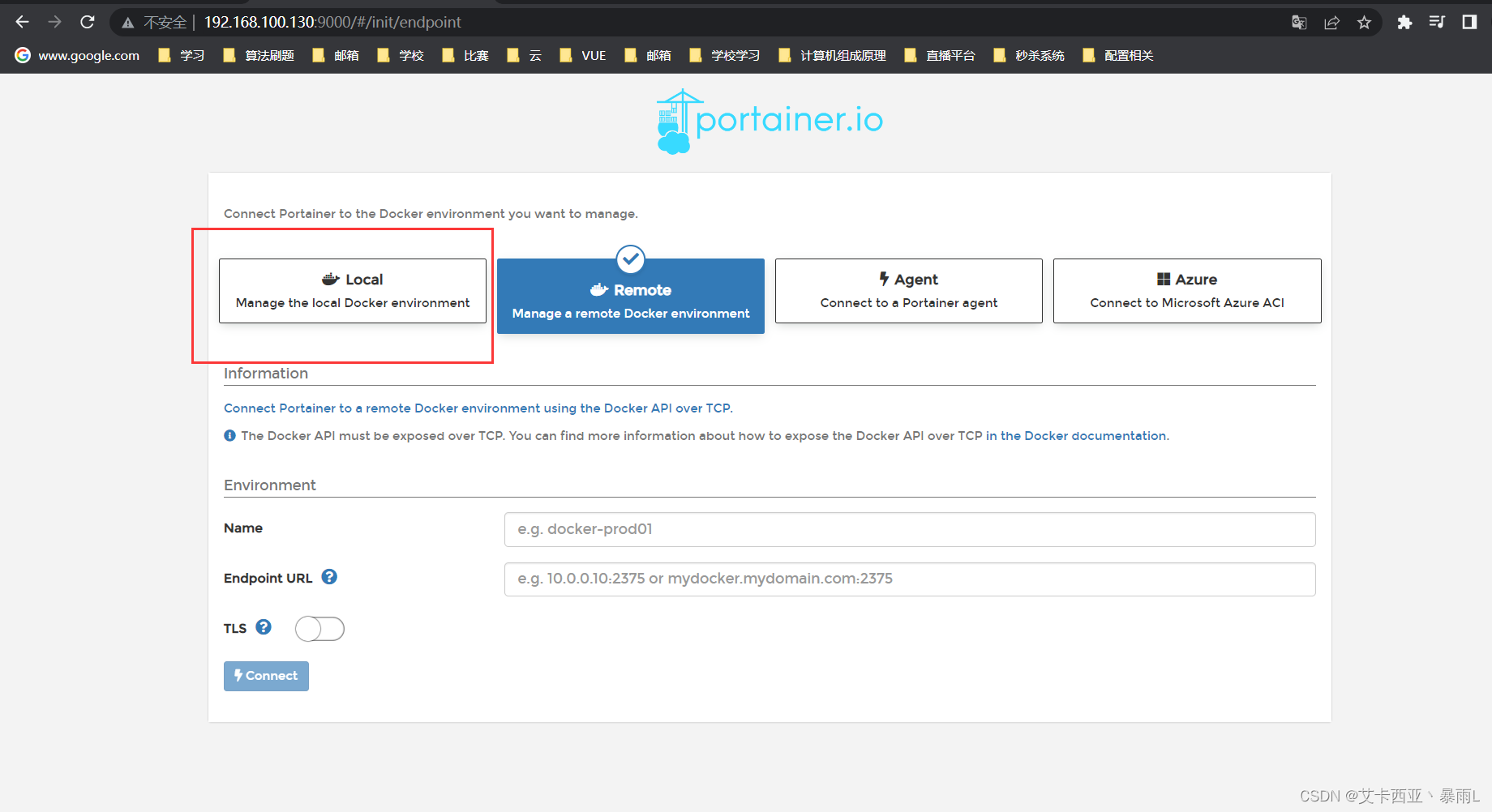
Task: Click the info icon beside Docker API note
Action: (x=230, y=436)
